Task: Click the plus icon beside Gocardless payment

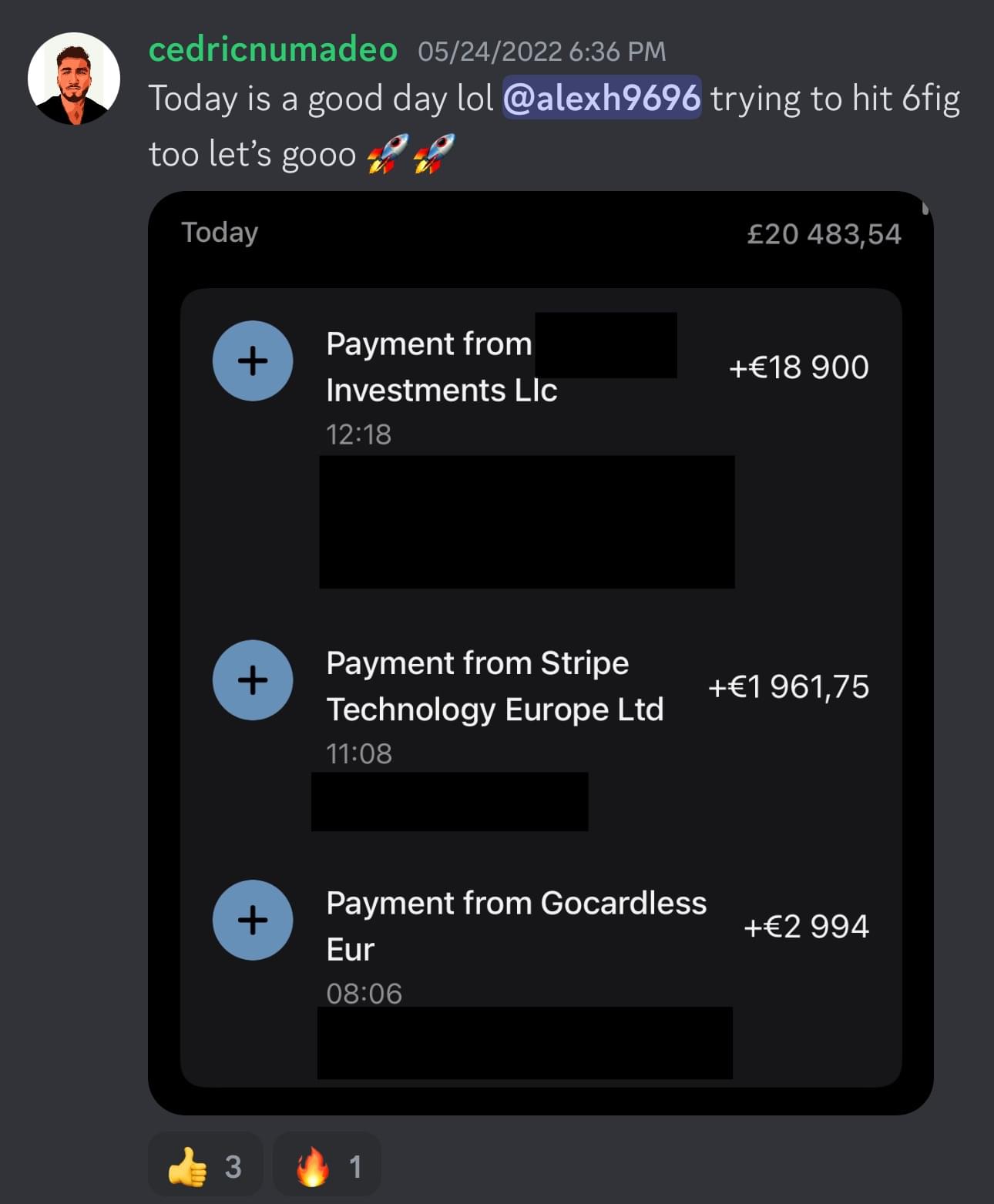Action: pyautogui.click(x=253, y=920)
